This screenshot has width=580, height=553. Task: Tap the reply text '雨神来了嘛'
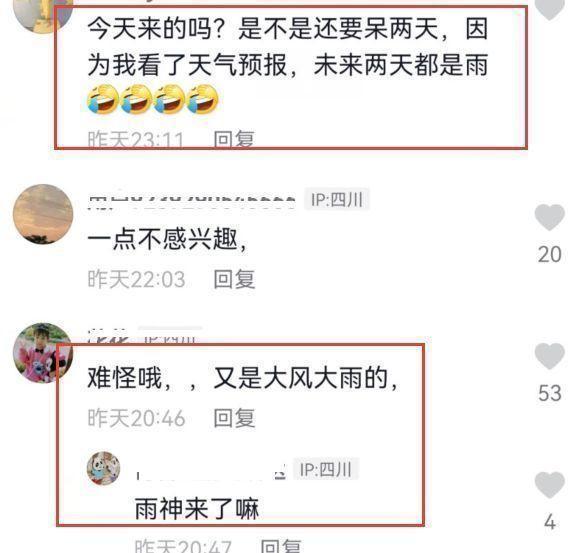click(196, 508)
